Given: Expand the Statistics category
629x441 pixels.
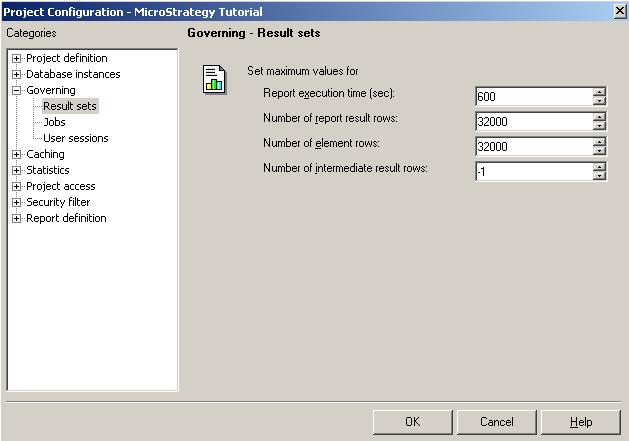Looking at the screenshot, I should coord(16,171).
